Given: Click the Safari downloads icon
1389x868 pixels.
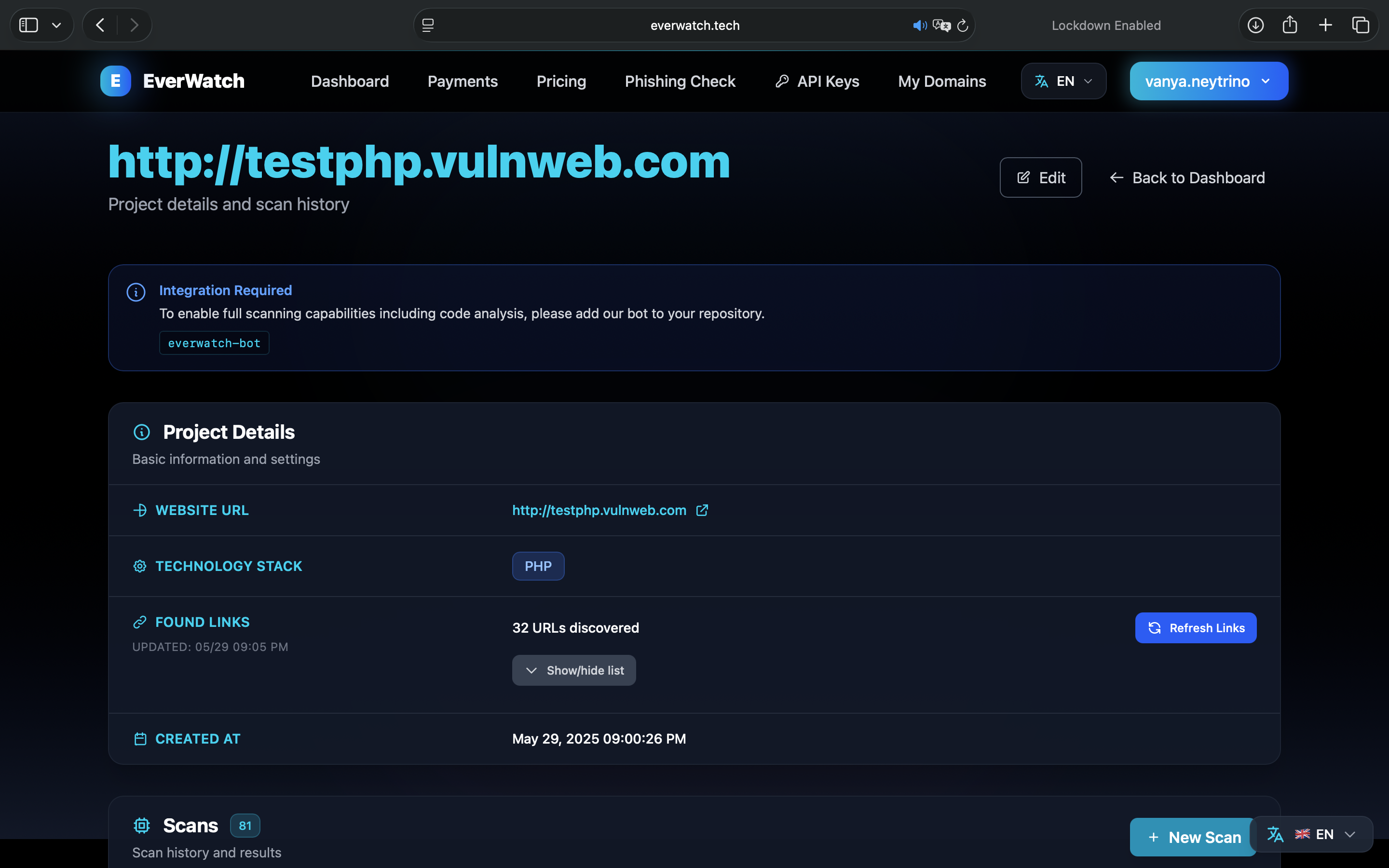Looking at the screenshot, I should coord(1255,25).
